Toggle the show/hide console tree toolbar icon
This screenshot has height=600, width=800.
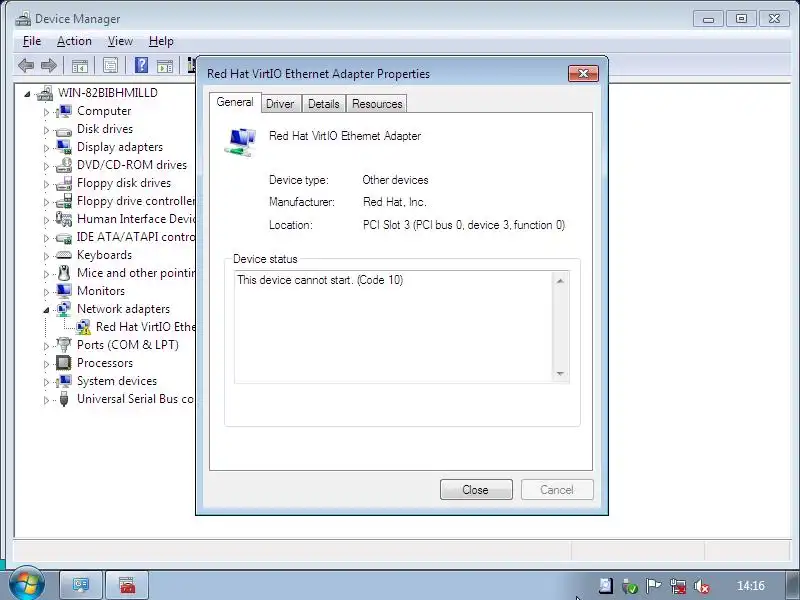pyautogui.click(x=80, y=65)
